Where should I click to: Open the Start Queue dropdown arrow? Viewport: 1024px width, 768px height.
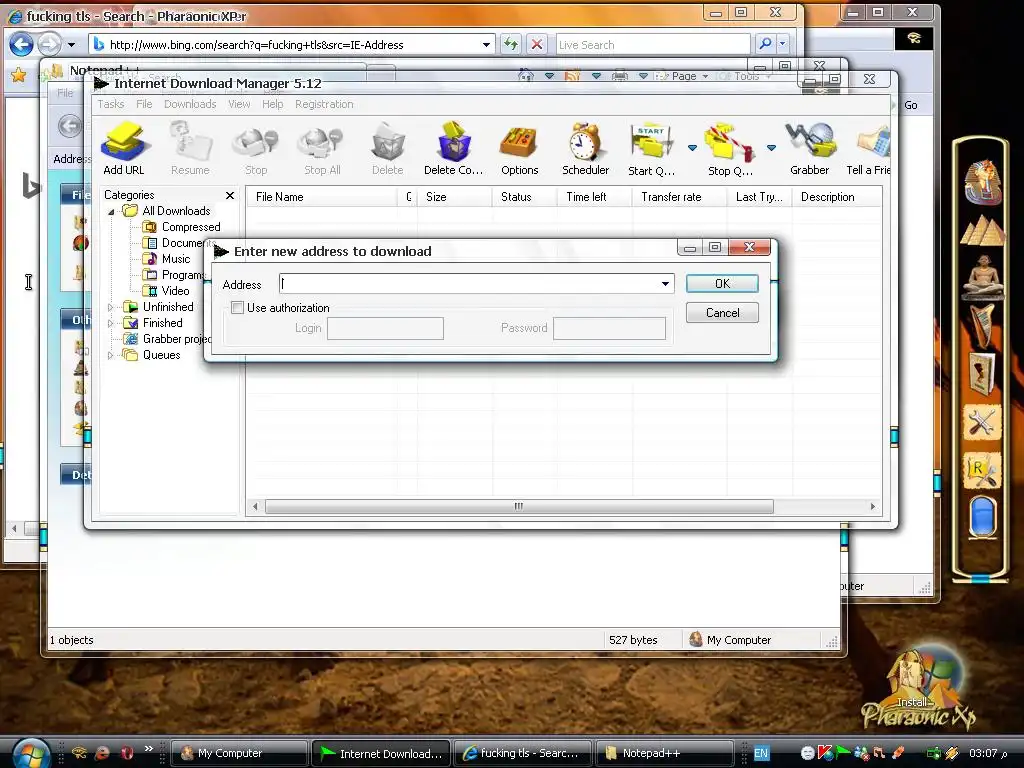click(692, 148)
